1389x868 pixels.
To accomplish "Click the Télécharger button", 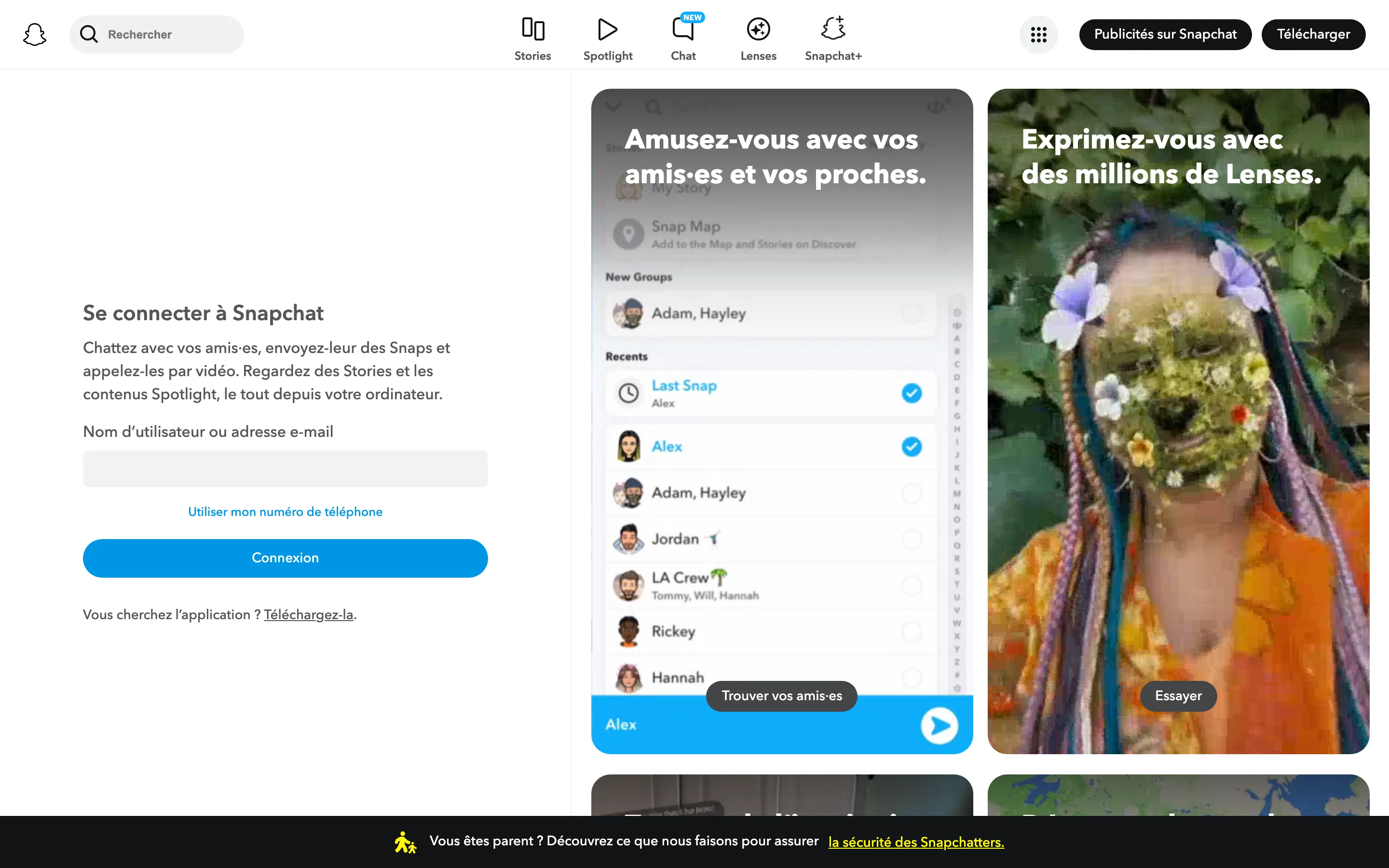I will [x=1313, y=34].
